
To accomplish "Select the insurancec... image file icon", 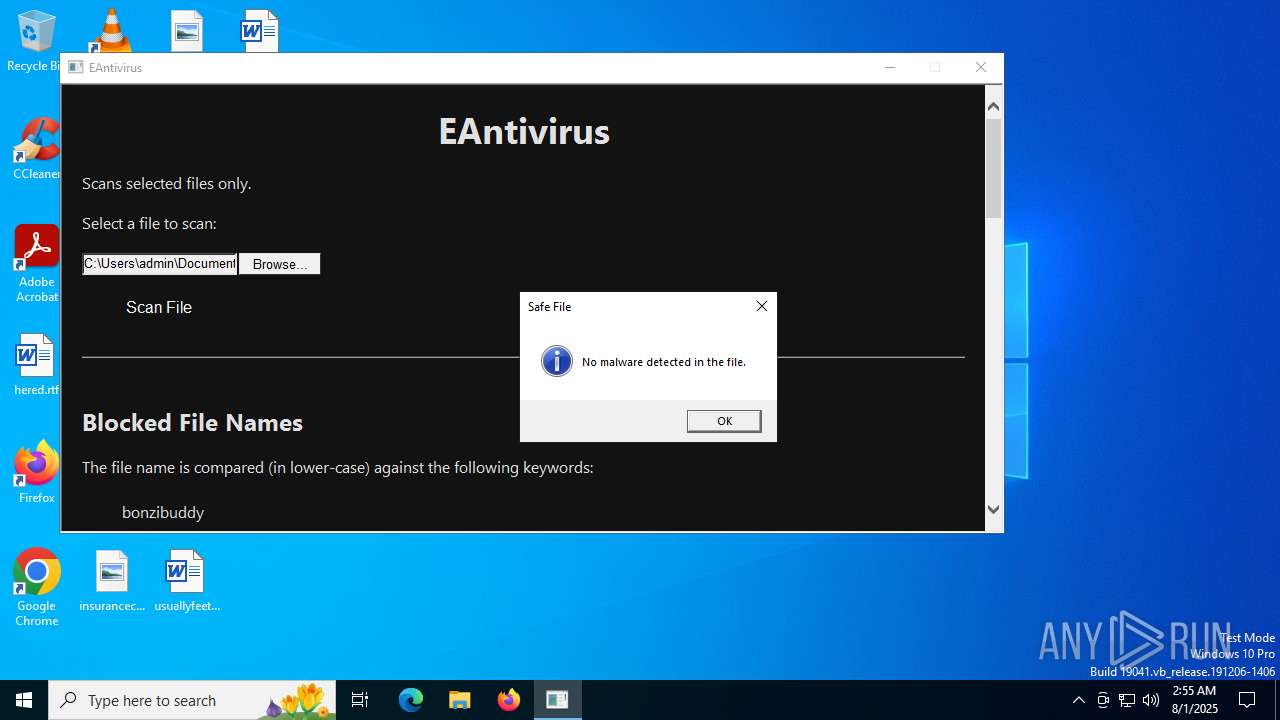I will 112,581.
